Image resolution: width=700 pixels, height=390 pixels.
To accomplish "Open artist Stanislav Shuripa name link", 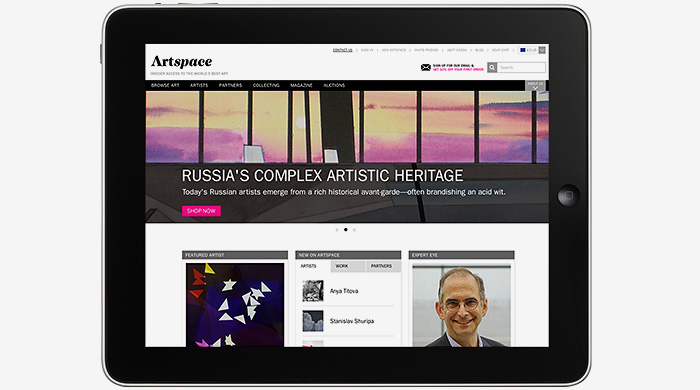I will coord(352,321).
